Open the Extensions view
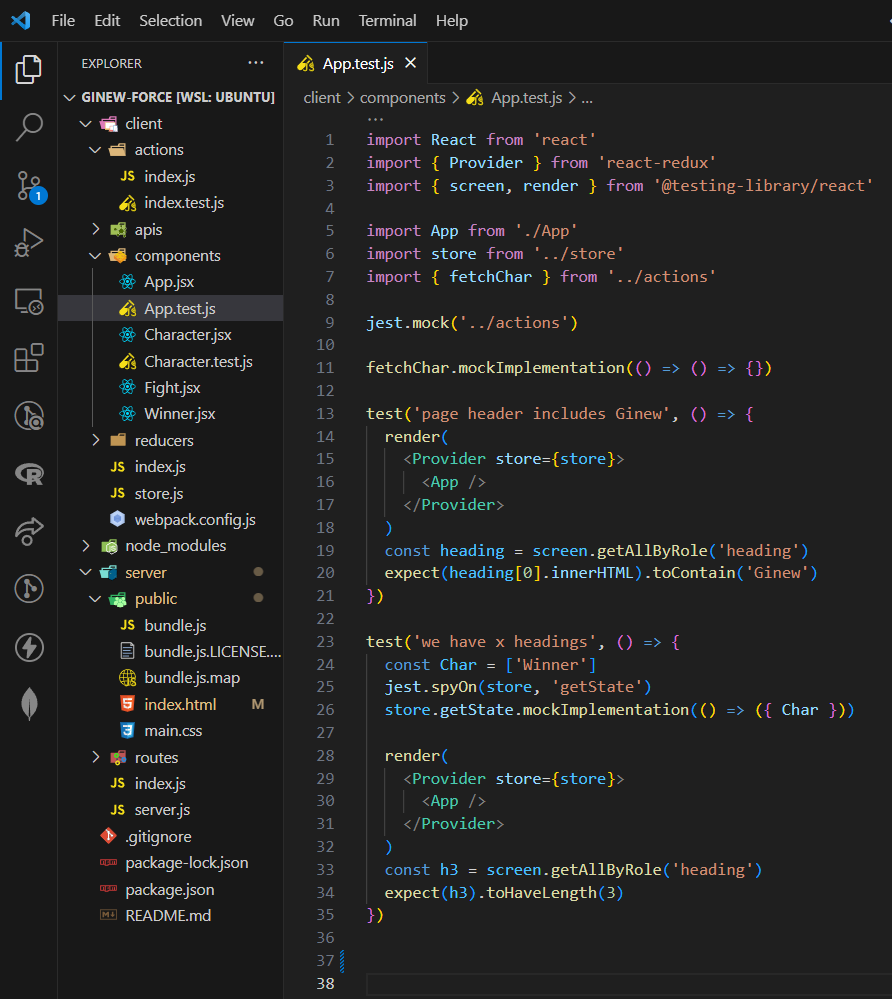The image size is (892, 999). 29,358
